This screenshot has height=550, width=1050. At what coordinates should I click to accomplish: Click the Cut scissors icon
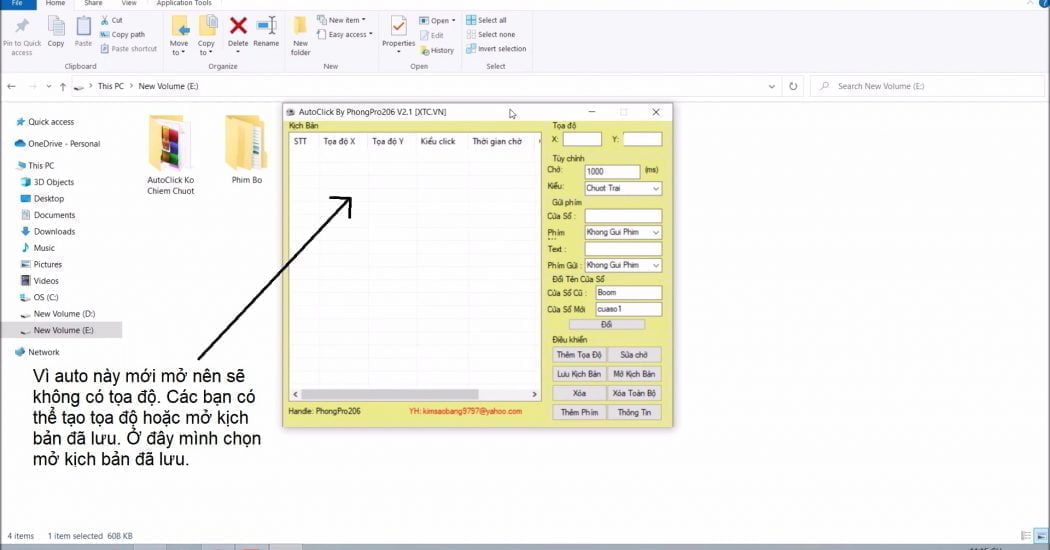(104, 20)
